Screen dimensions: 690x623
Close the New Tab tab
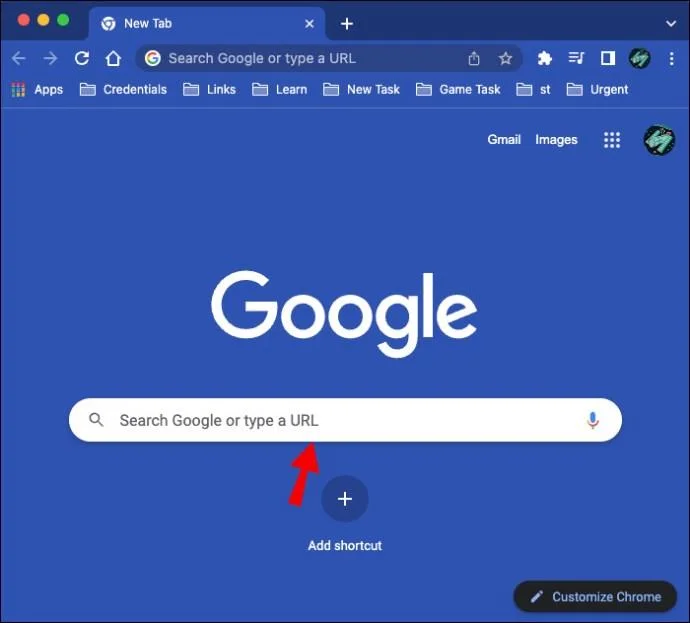(x=309, y=24)
